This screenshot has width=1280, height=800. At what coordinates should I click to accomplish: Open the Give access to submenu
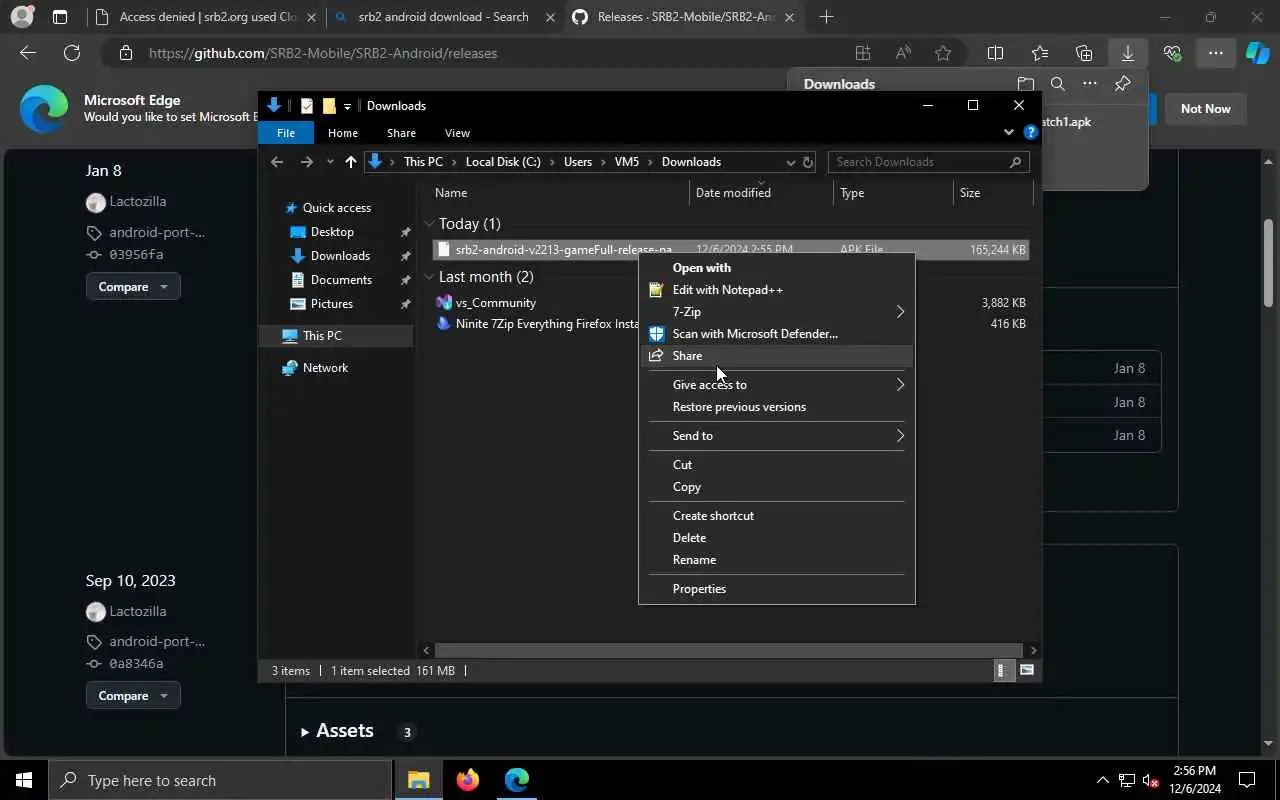[x=776, y=385]
